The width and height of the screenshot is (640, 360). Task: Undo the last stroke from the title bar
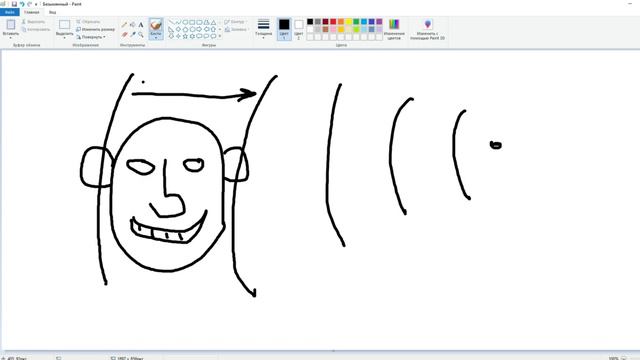22,4
